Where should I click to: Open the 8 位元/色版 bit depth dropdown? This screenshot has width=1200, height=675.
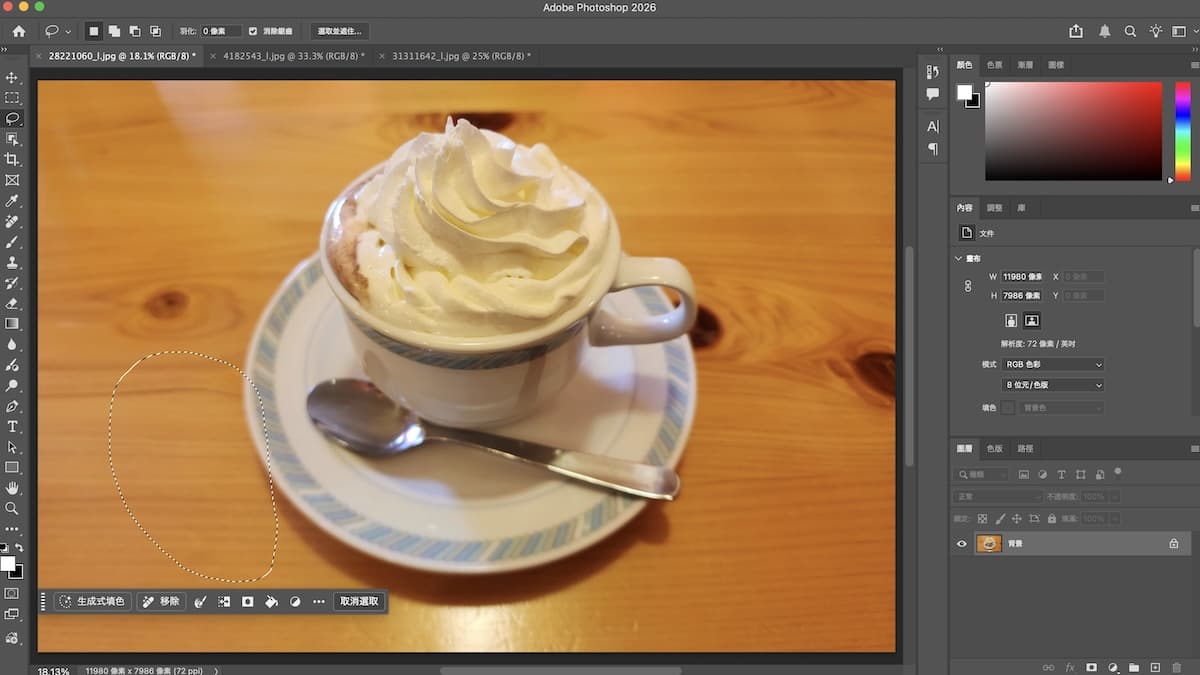pyautogui.click(x=1053, y=385)
